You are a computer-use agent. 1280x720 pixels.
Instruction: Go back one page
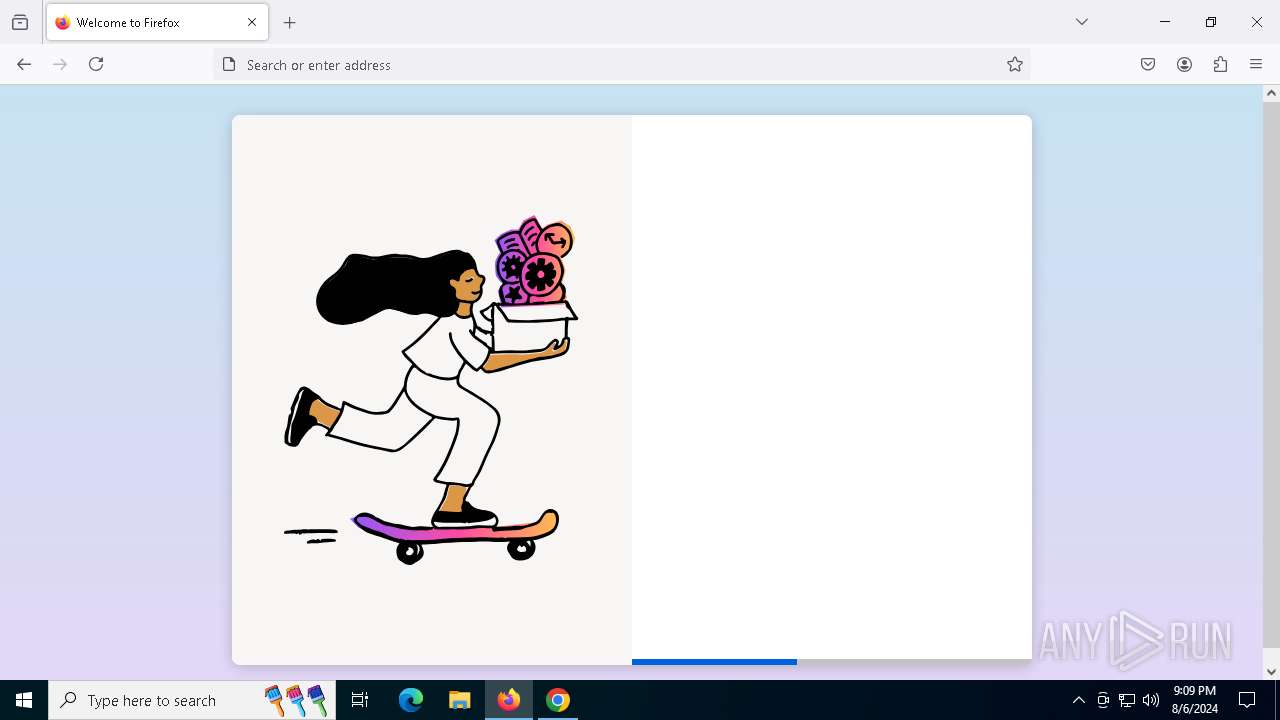point(24,64)
